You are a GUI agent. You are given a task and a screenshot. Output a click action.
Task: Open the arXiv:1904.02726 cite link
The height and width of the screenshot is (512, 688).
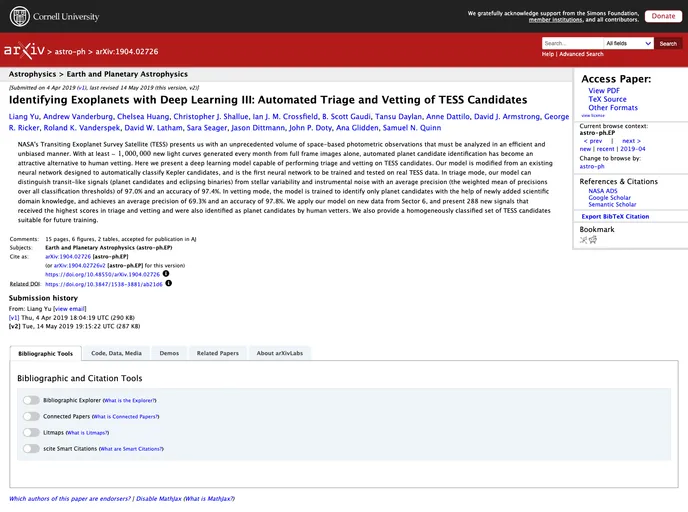click(68, 257)
